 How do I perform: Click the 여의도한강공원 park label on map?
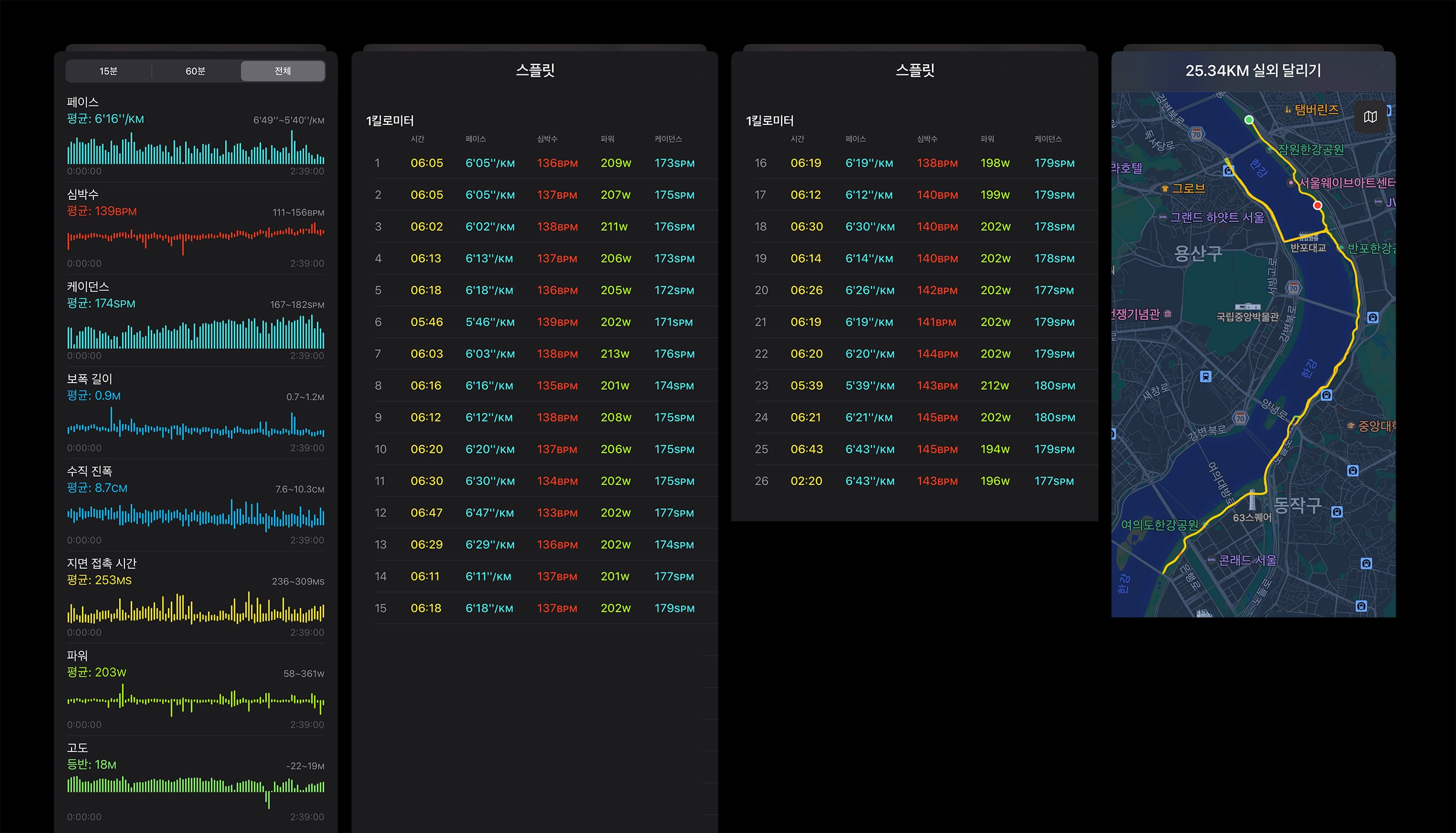click(x=1159, y=525)
